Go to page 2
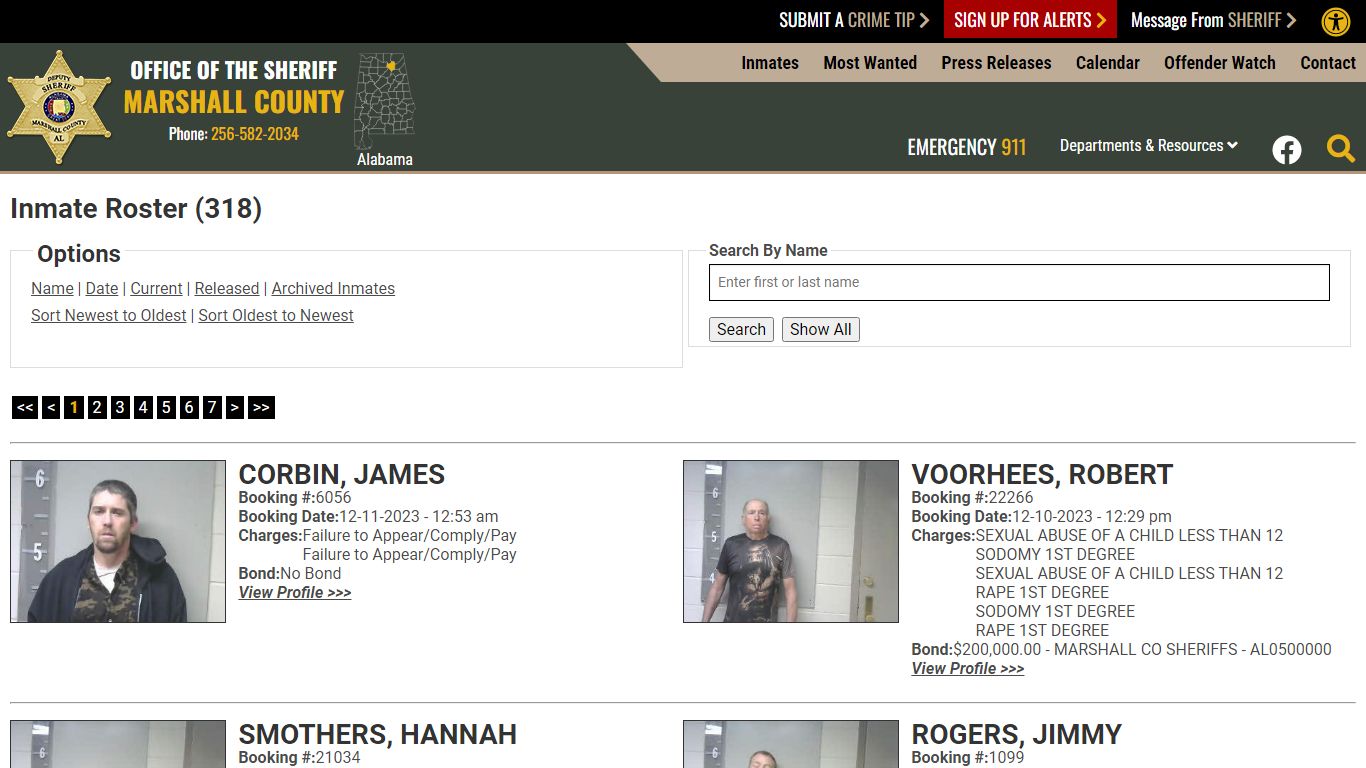This screenshot has height=768, width=1366. pyautogui.click(x=97, y=407)
